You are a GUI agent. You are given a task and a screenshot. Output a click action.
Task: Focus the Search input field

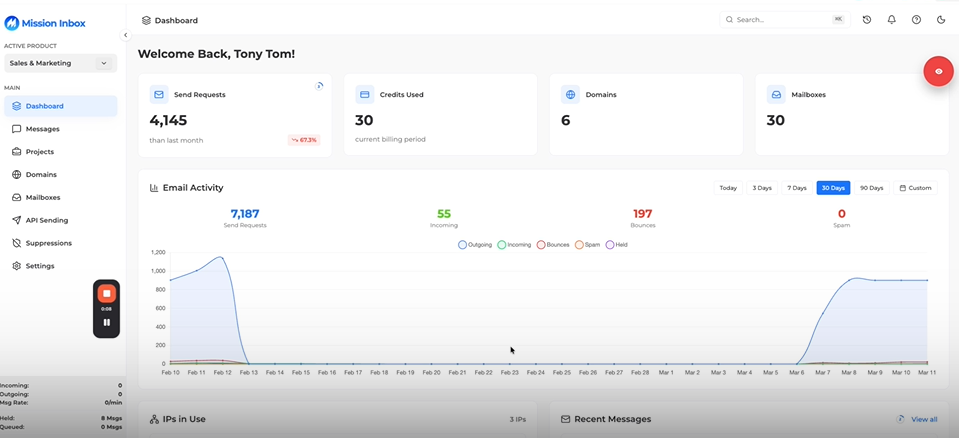[785, 20]
